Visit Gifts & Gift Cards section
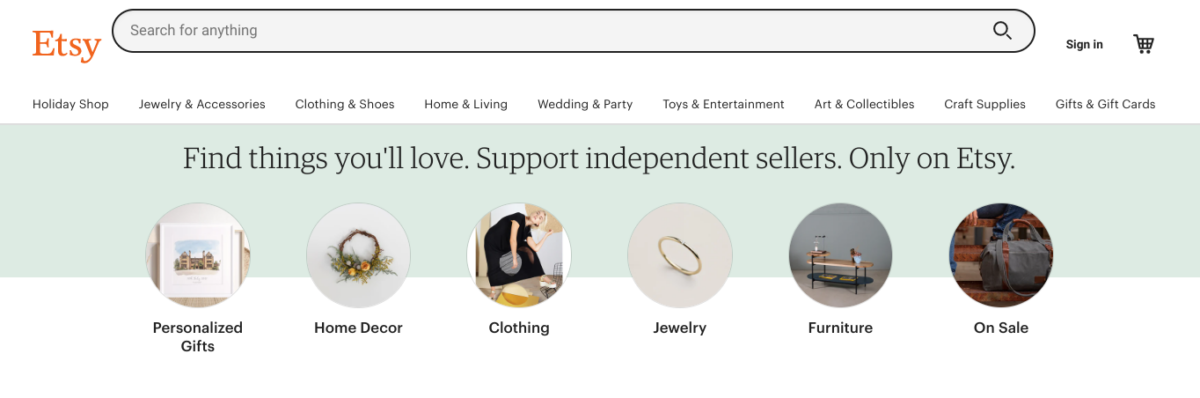The width and height of the screenshot is (1200, 398). (x=1105, y=104)
